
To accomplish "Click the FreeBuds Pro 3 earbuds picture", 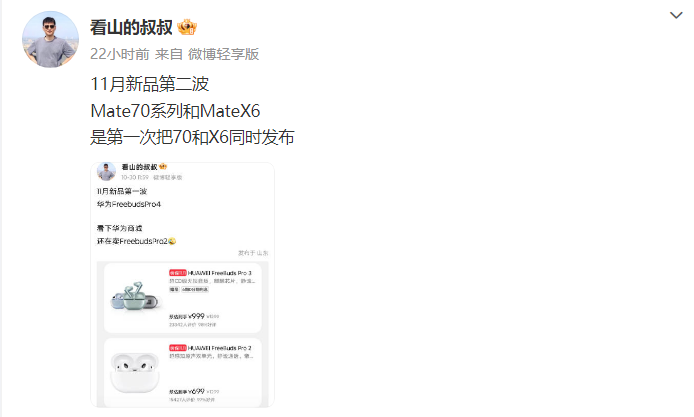I will tap(135, 295).
